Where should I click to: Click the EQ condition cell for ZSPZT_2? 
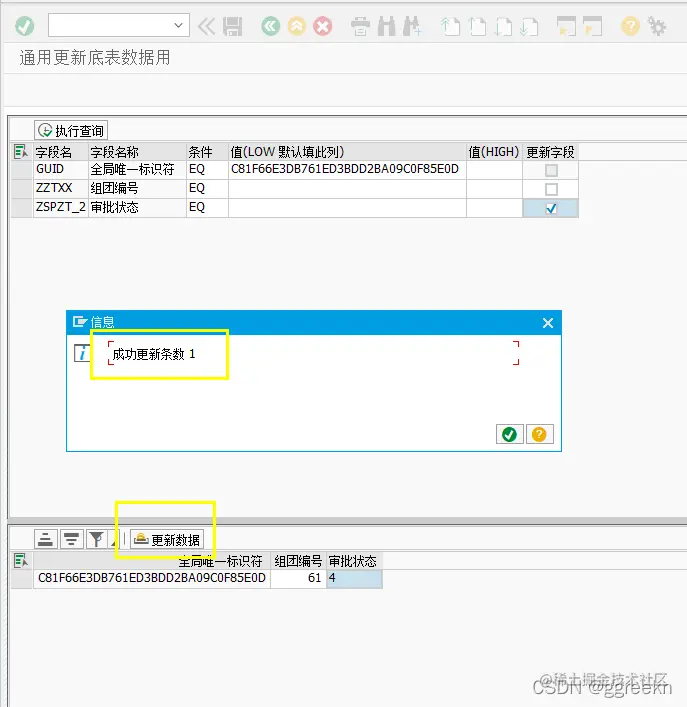pyautogui.click(x=207, y=208)
